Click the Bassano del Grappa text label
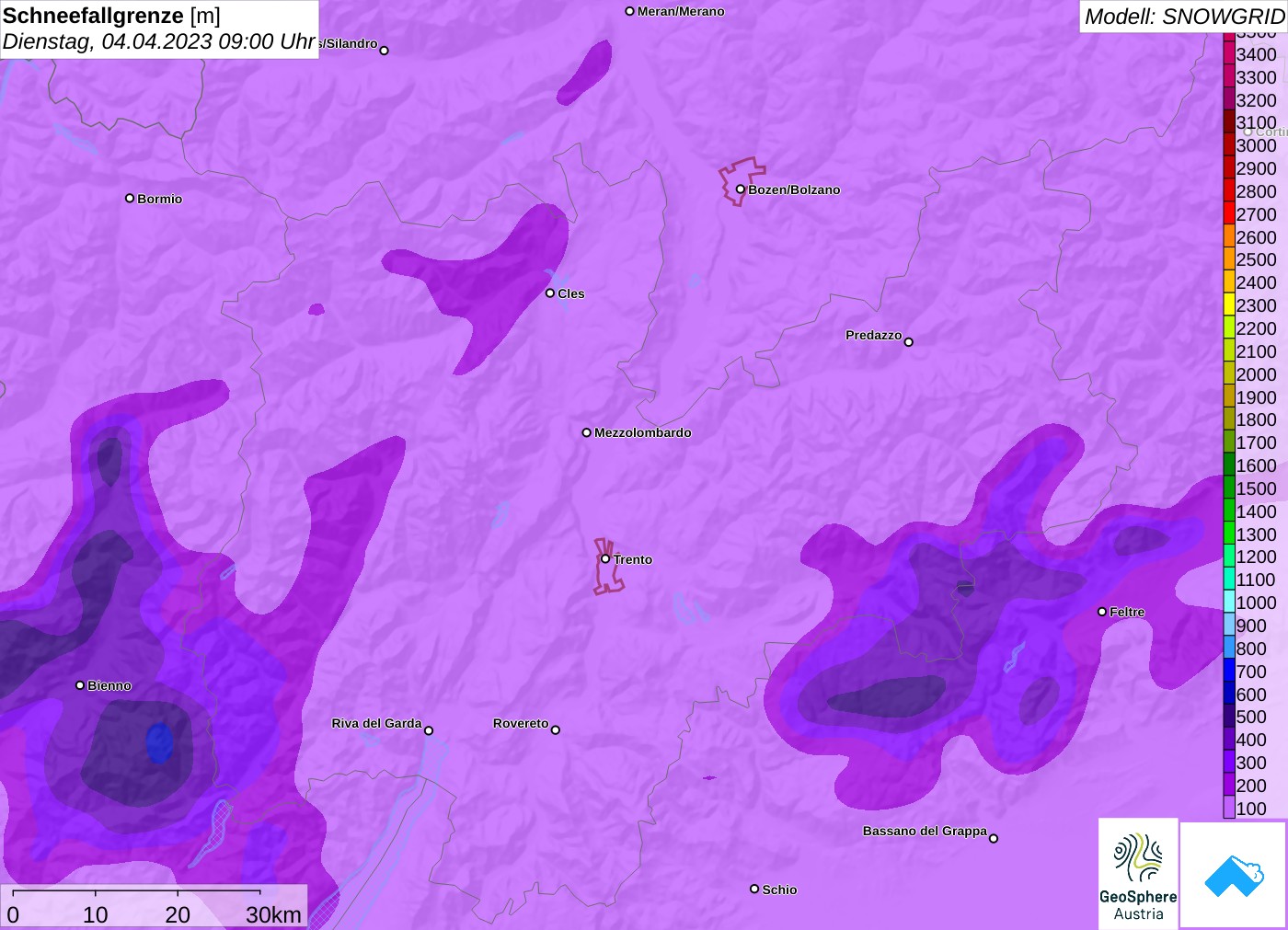This screenshot has height=930, width=1288. coord(925,831)
